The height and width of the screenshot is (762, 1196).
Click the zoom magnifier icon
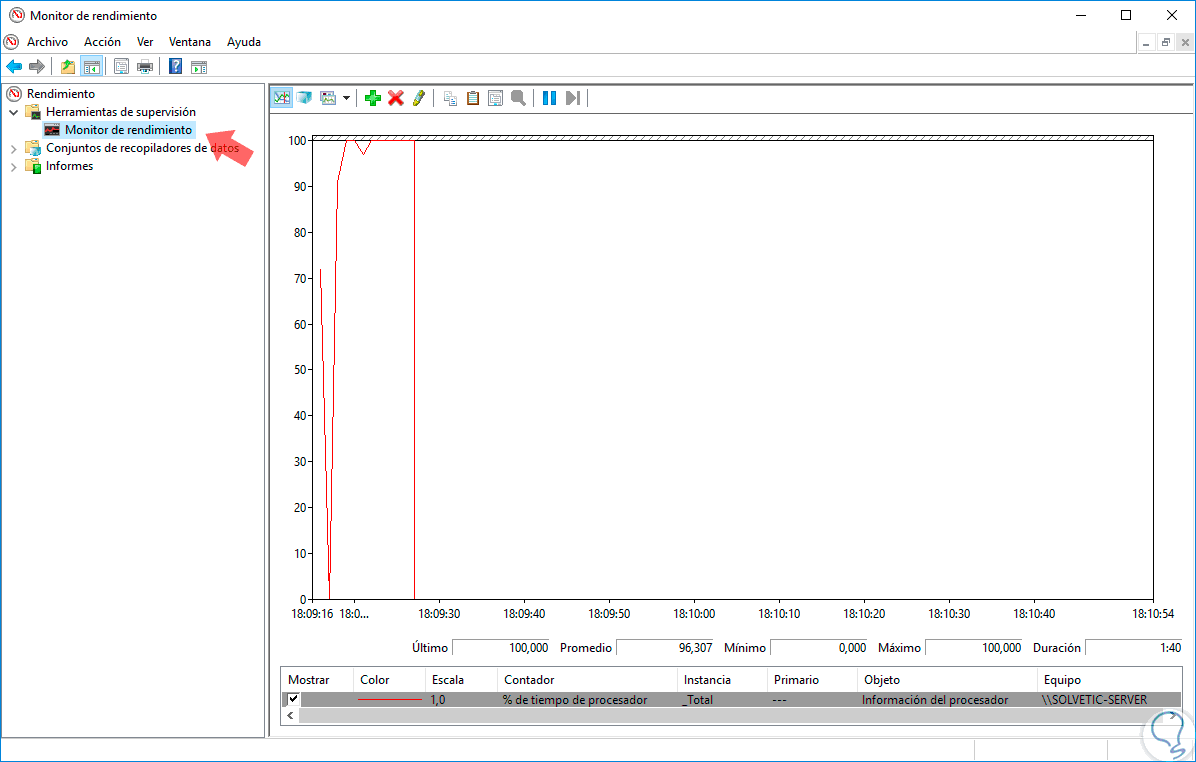coord(519,98)
